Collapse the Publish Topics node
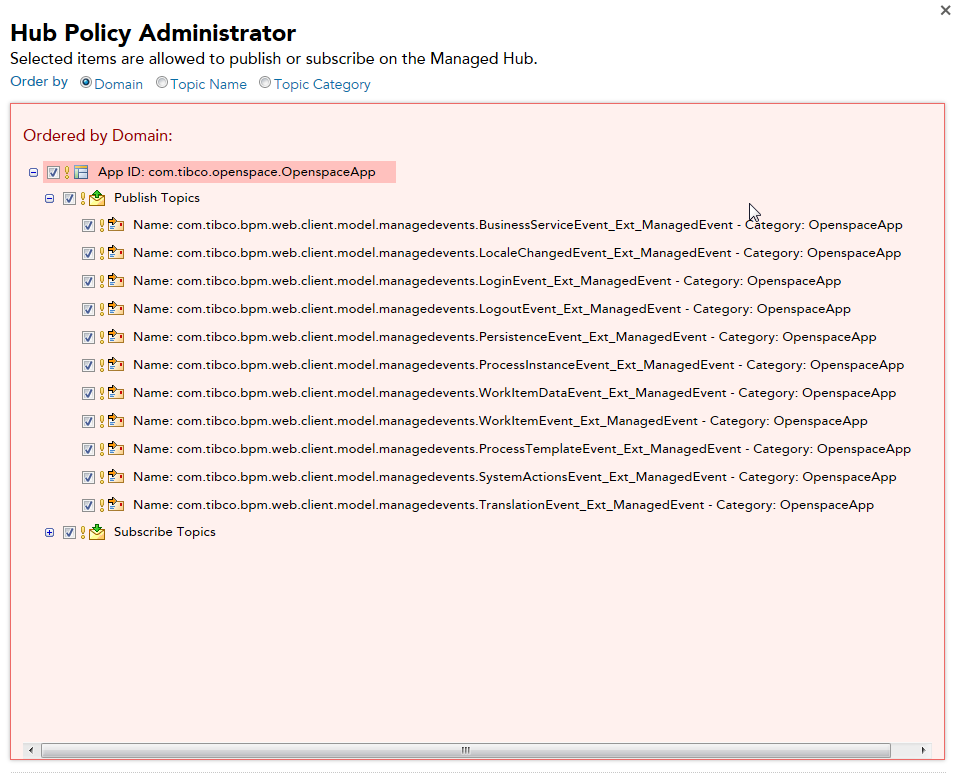Screen dimensions: 957x782 tap(49, 198)
